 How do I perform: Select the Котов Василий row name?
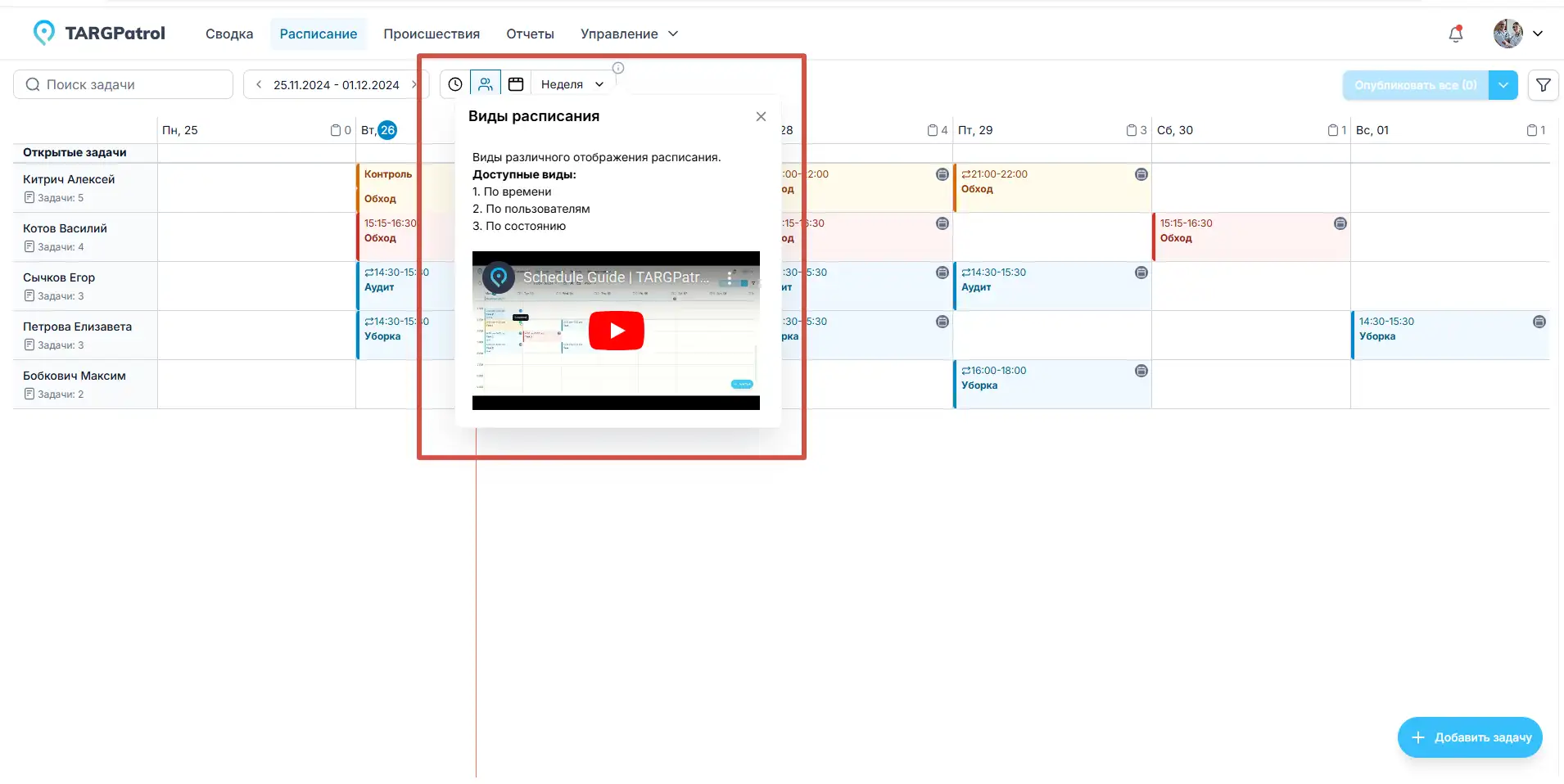[x=65, y=228]
